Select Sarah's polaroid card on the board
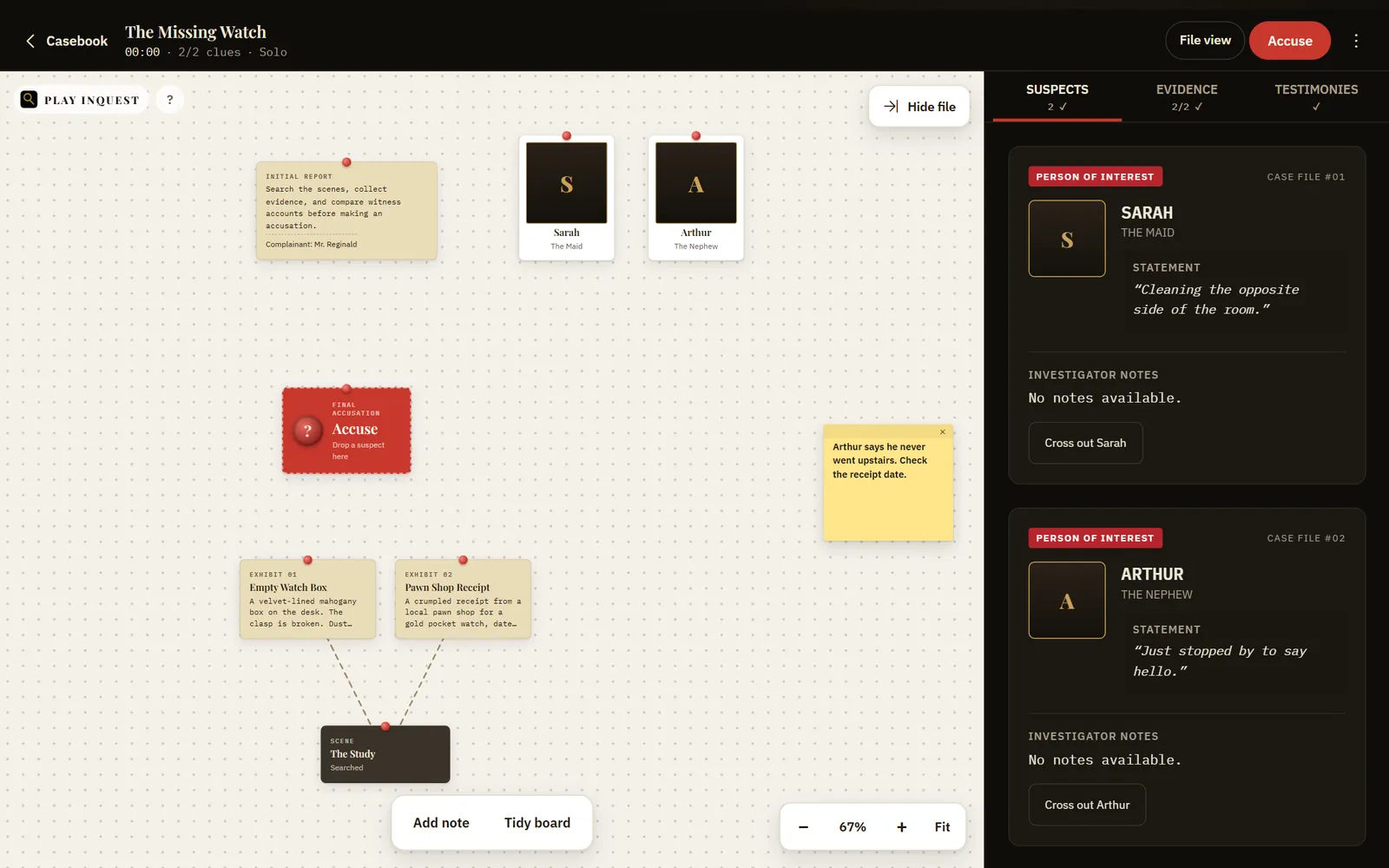This screenshot has height=868, width=1389. tap(567, 198)
